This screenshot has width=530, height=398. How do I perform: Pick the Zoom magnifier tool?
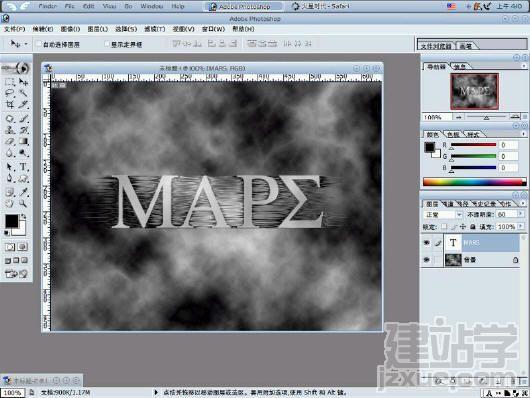click(x=23, y=204)
